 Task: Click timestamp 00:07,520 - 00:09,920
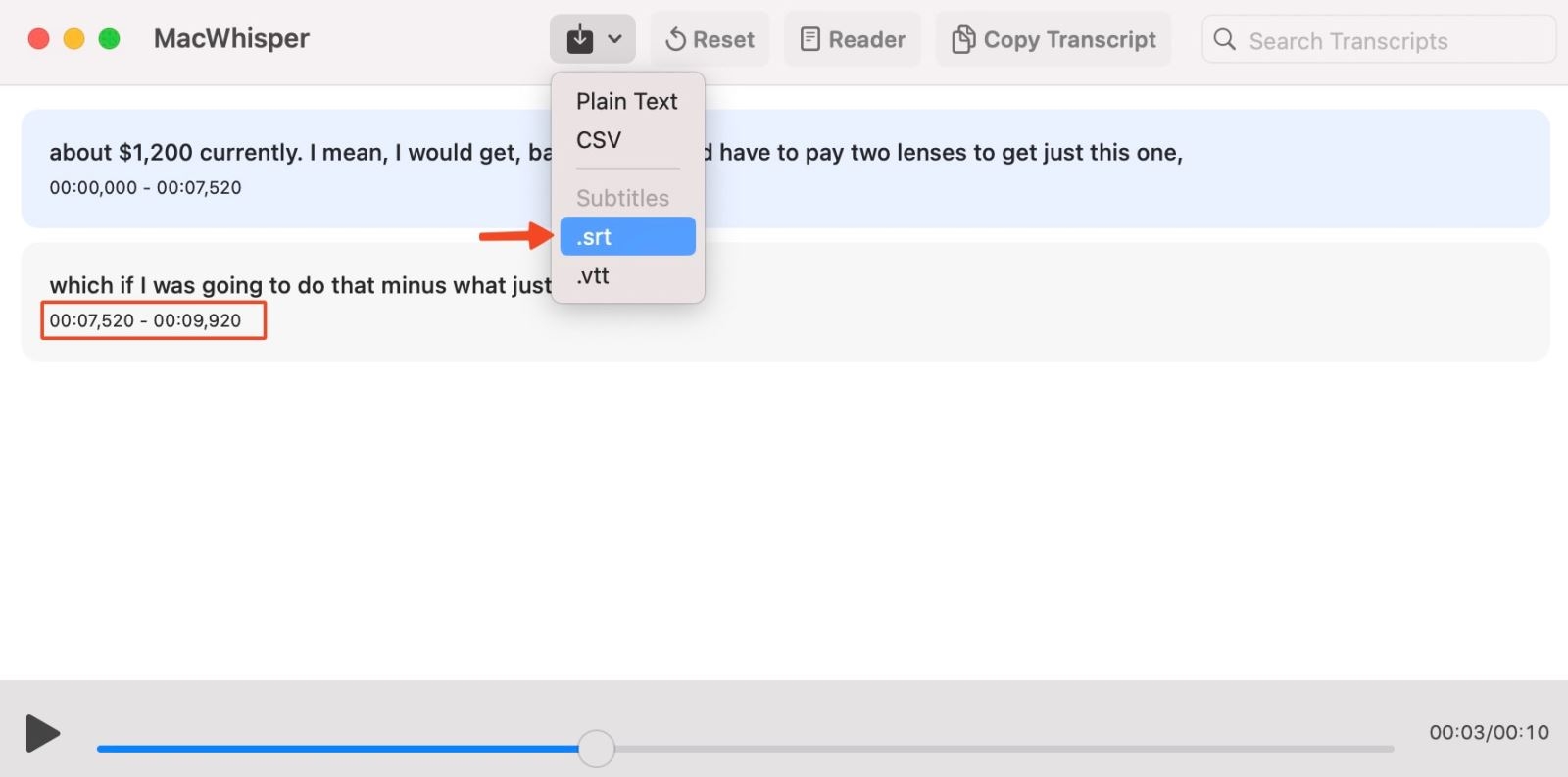point(145,320)
